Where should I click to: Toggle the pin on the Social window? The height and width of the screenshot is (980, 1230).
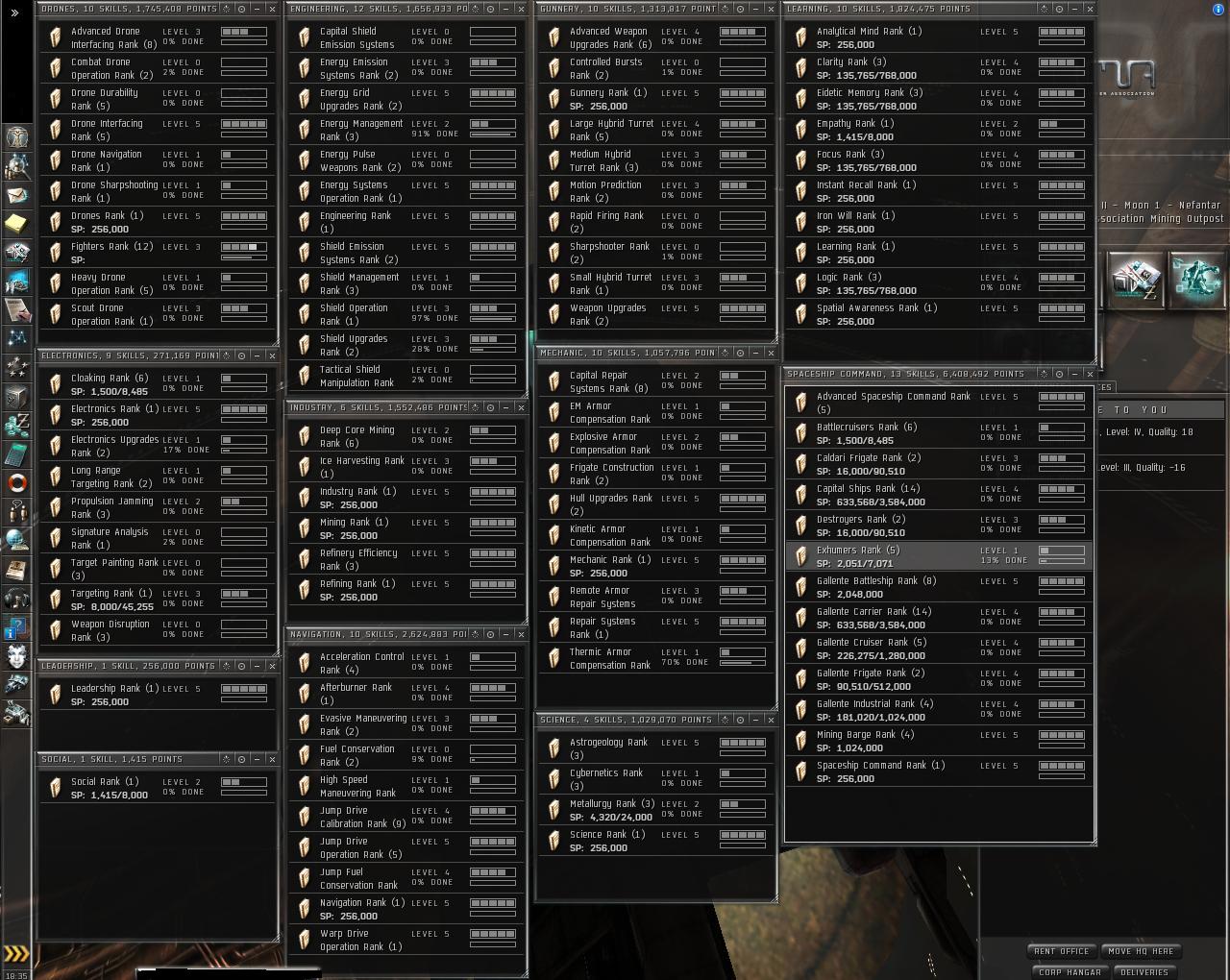(x=241, y=759)
